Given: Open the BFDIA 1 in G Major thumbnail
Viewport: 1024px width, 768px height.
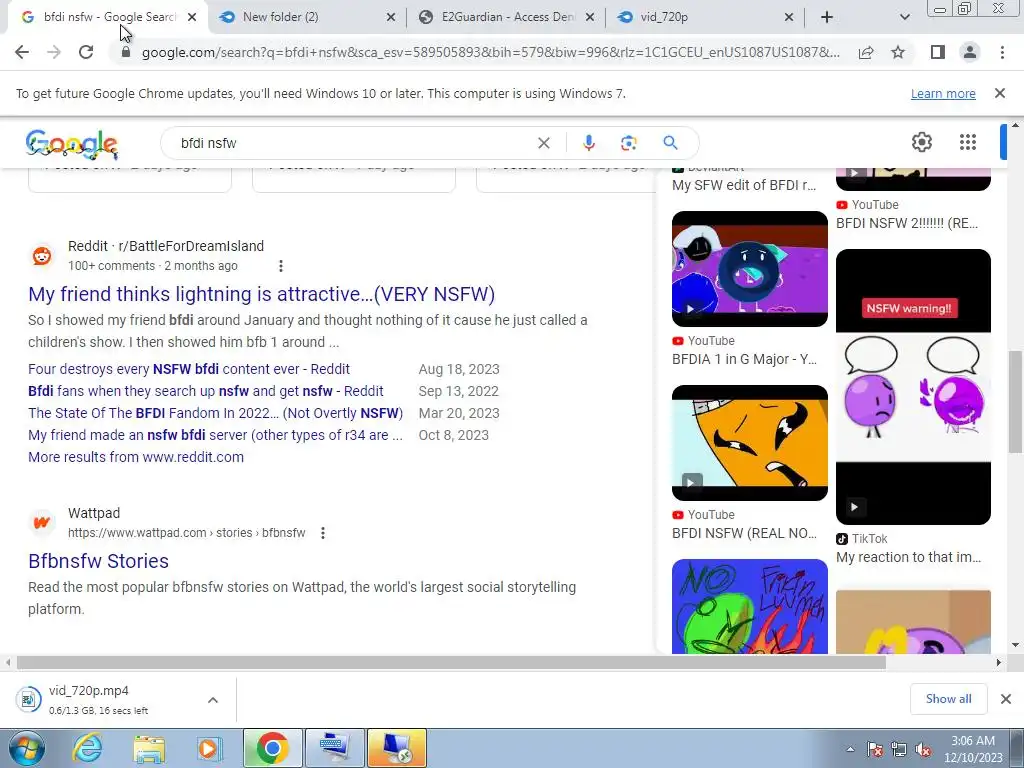Looking at the screenshot, I should [x=750, y=268].
